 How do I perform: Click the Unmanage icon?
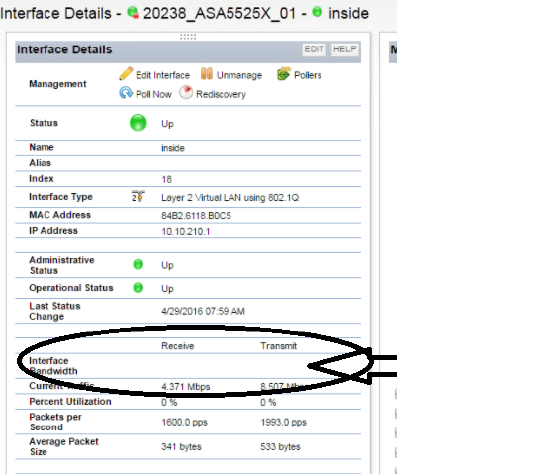(207, 74)
